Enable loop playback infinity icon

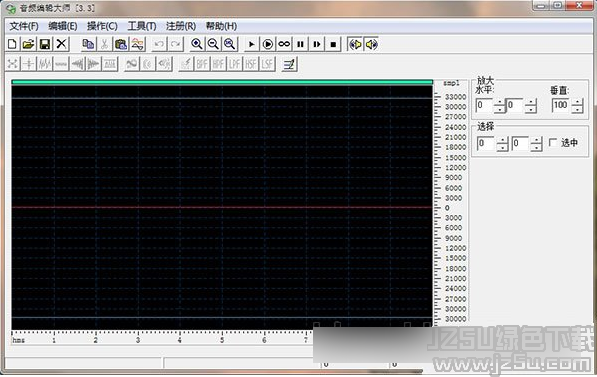tap(284, 44)
